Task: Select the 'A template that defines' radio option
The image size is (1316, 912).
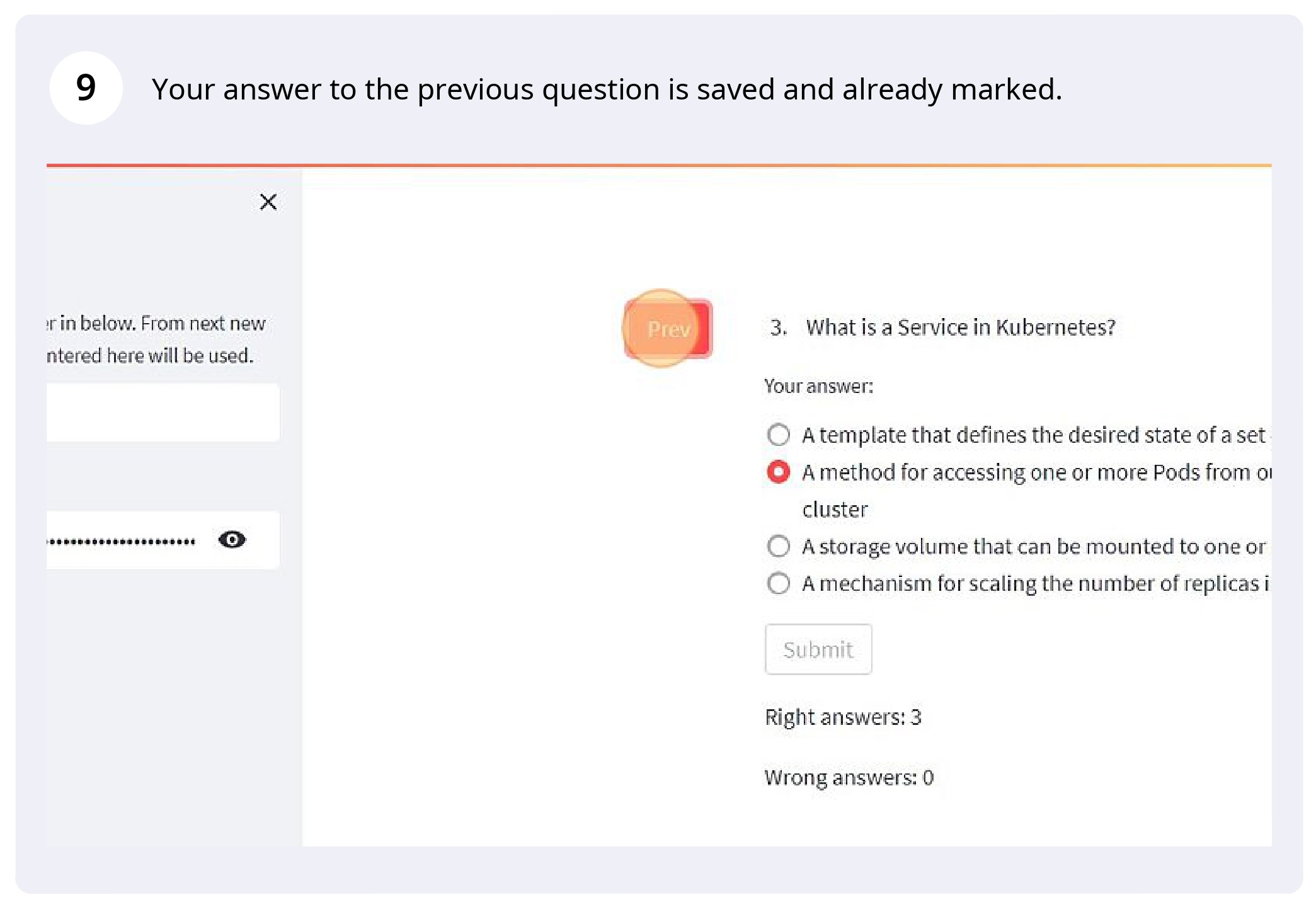Action: [779, 435]
